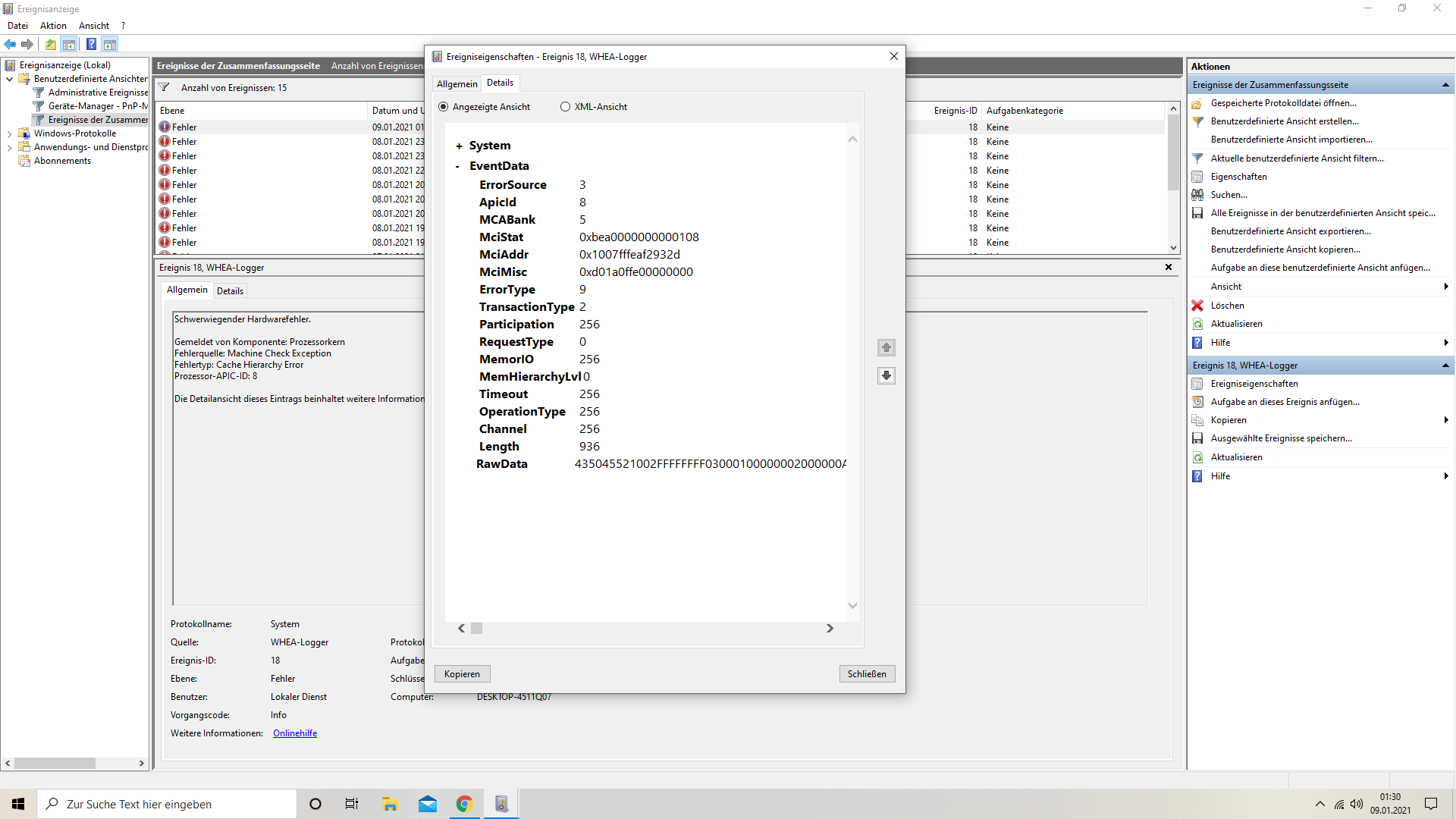Click the Schließen button
Image resolution: width=1456 pixels, height=819 pixels.
click(x=866, y=674)
